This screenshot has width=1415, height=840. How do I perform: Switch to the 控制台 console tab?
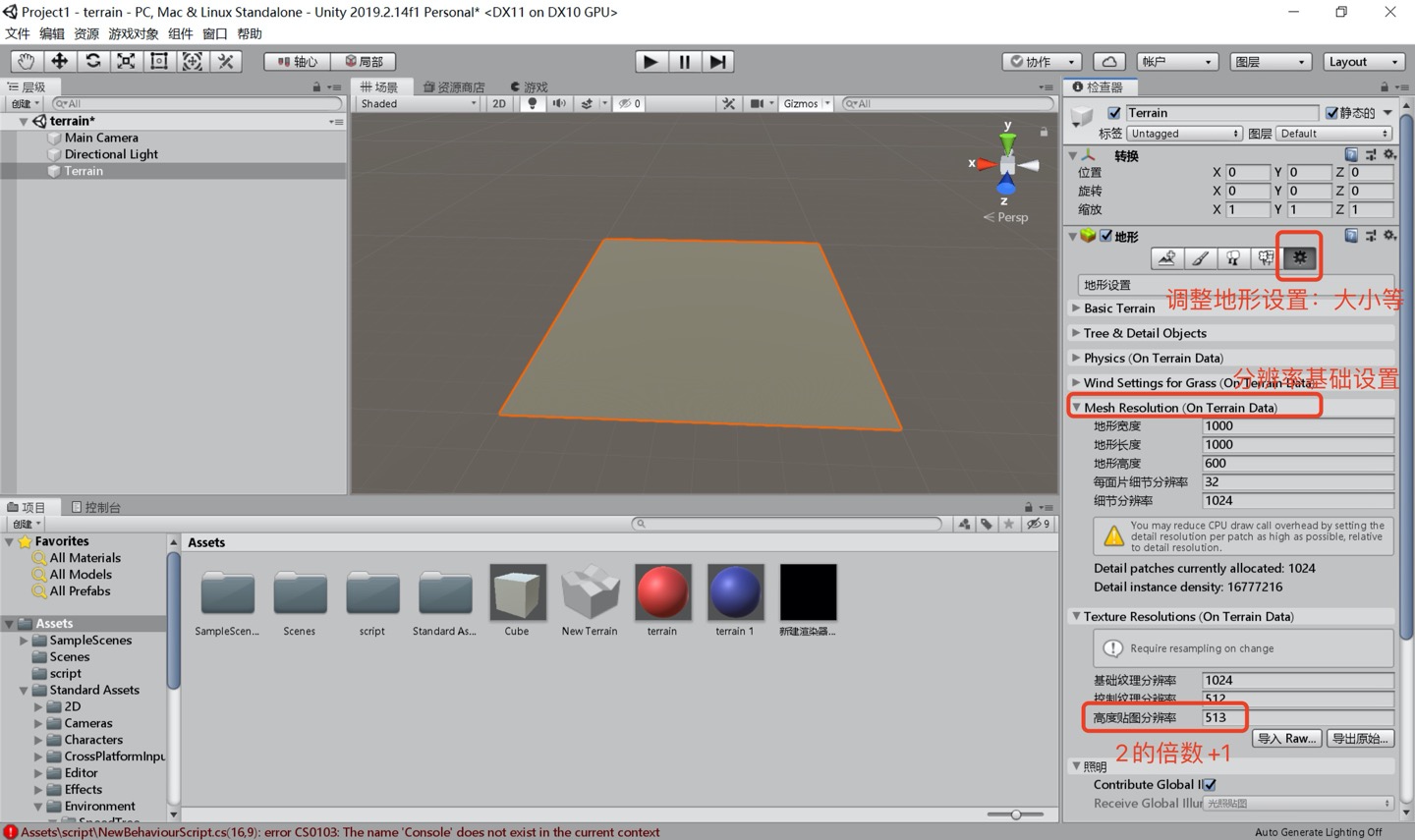96,507
